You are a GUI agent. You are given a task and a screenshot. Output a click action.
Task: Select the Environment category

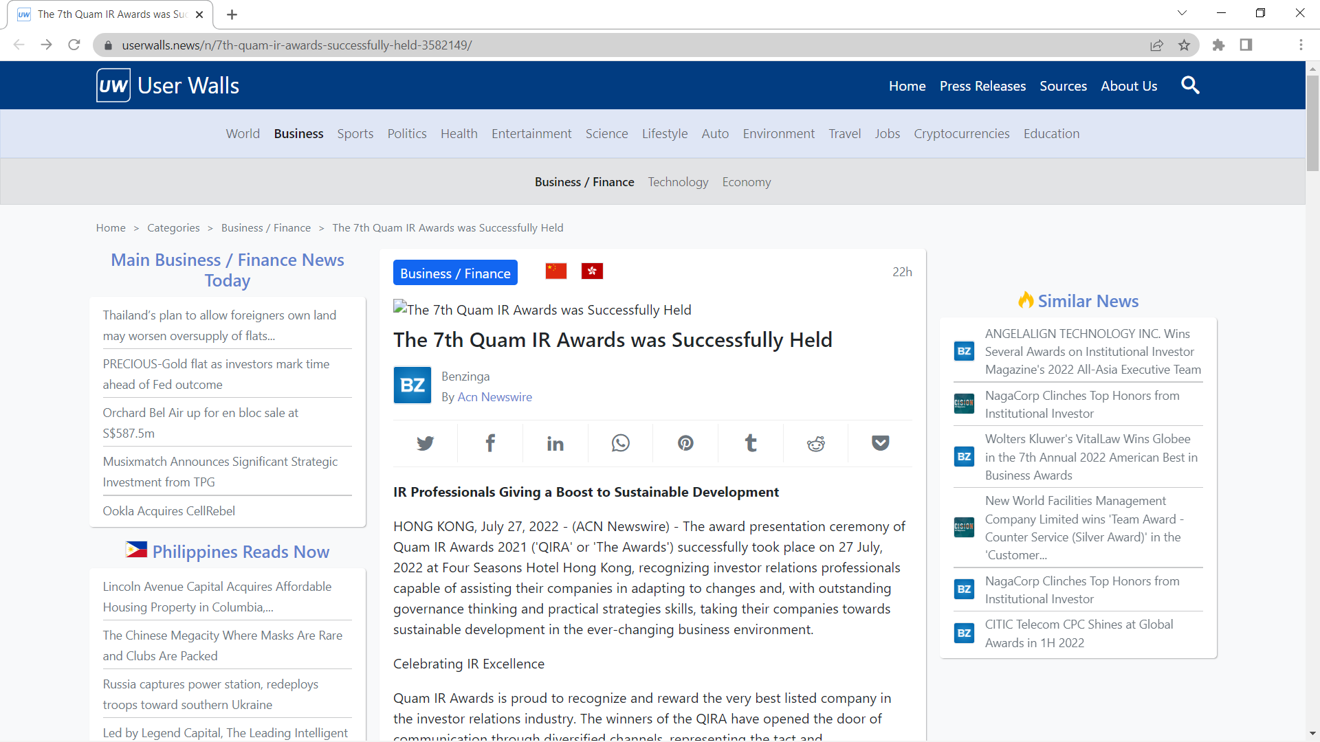point(779,133)
